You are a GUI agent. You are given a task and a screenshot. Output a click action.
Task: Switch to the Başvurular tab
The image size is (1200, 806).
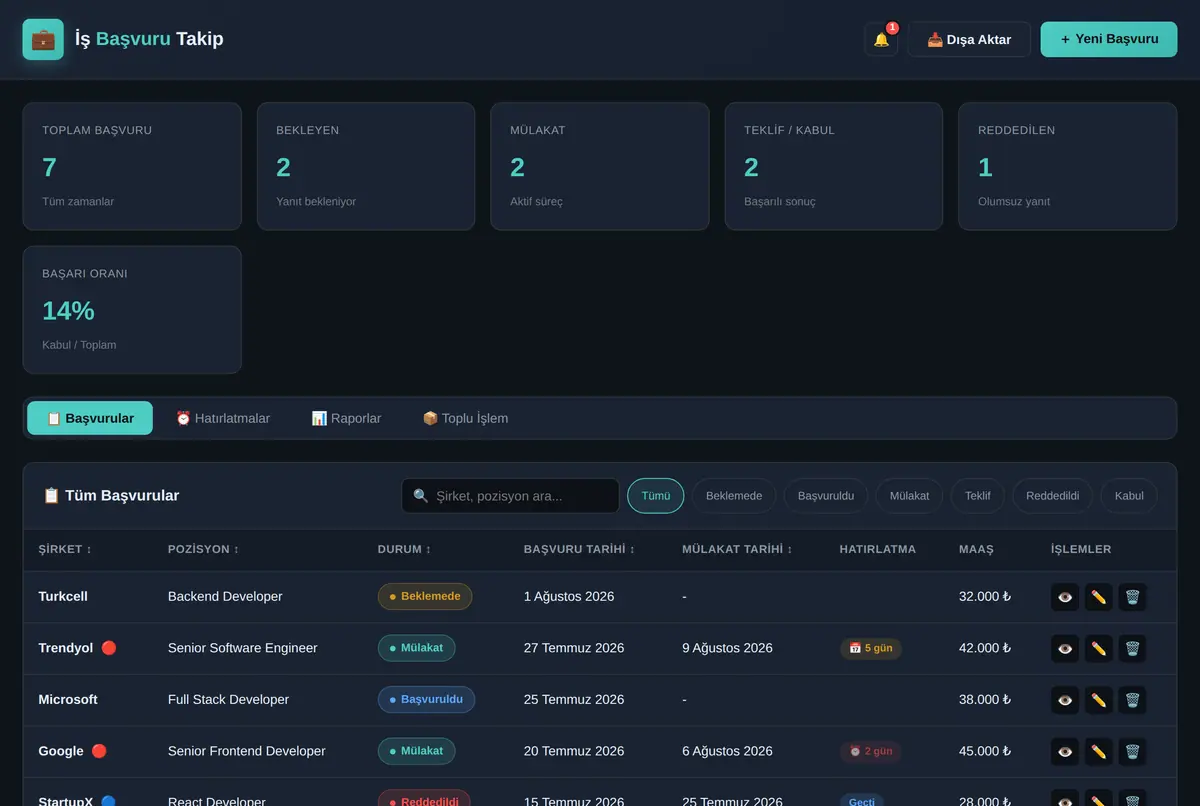tap(90, 418)
